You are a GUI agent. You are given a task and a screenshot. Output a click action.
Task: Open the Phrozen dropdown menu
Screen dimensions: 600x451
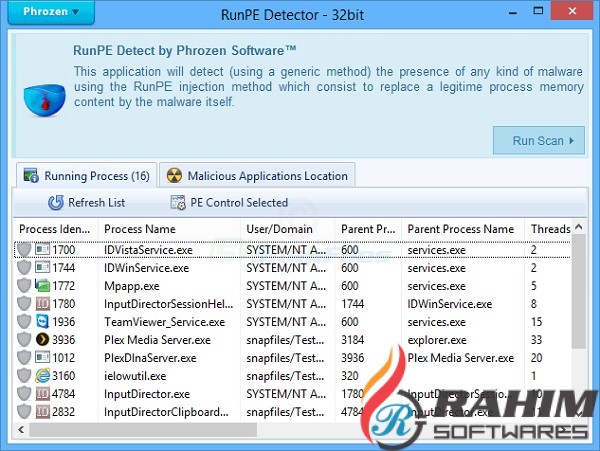[x=51, y=12]
